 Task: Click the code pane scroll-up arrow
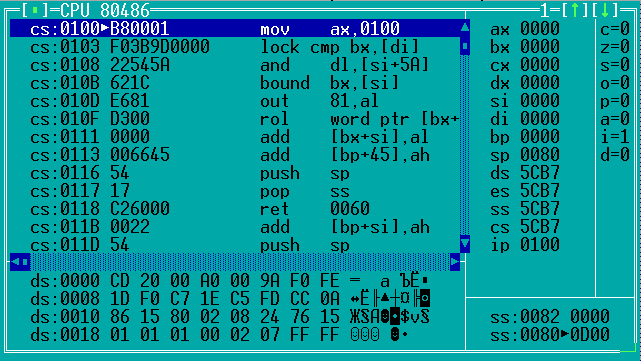coord(465,28)
